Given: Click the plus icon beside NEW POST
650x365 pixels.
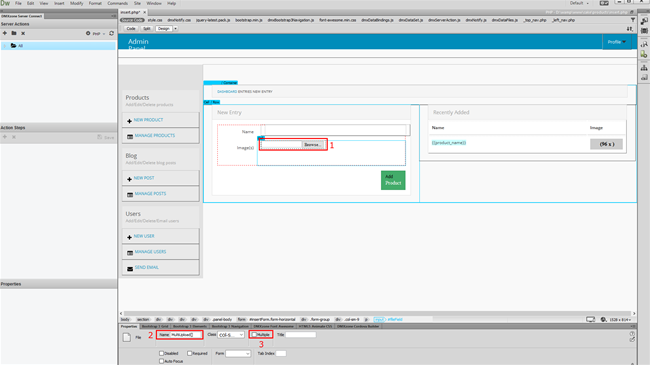Looking at the screenshot, I should pyautogui.click(x=129, y=179).
